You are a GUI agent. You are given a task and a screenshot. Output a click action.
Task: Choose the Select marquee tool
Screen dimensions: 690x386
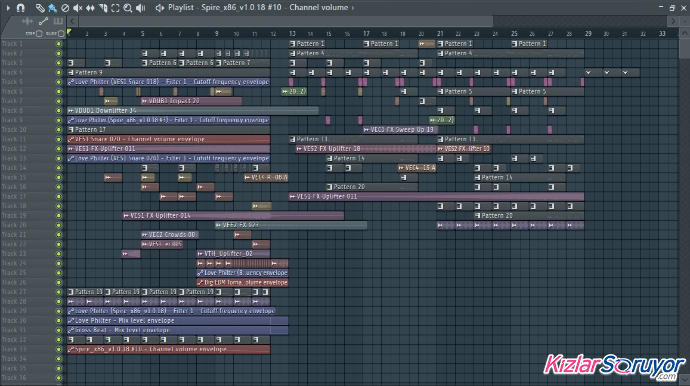tap(115, 7)
